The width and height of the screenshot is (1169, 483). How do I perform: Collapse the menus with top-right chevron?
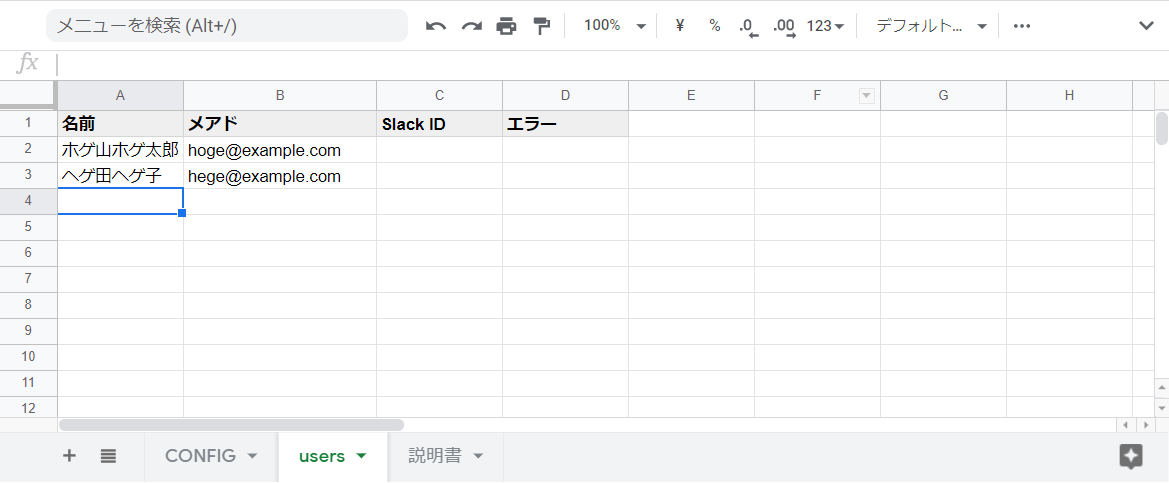click(1147, 25)
